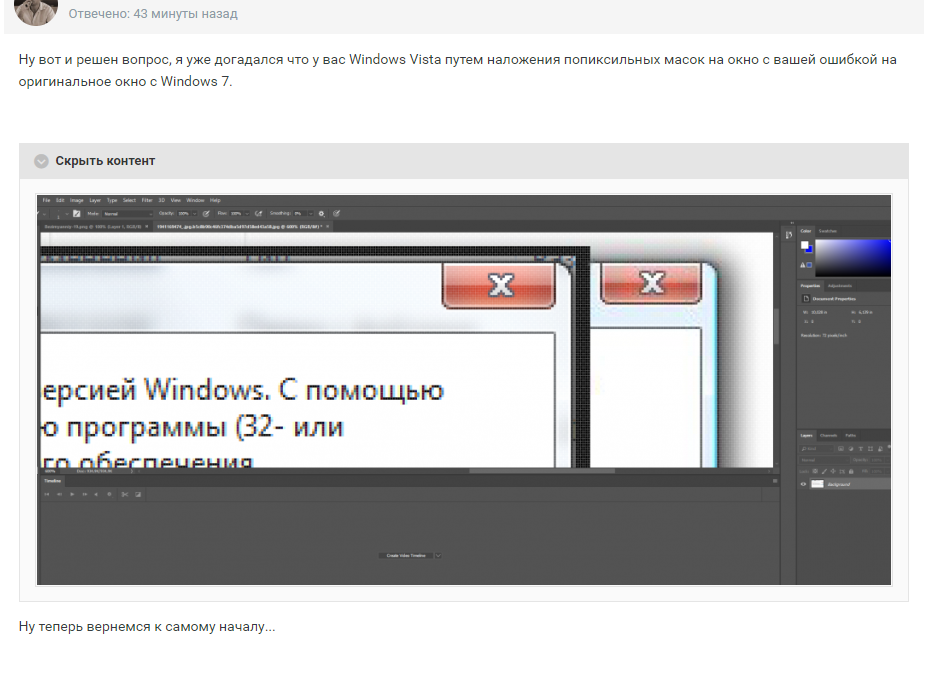This screenshot has height=682, width=930.
Task: Enable airbrush mode in the options bar
Action: [258, 213]
